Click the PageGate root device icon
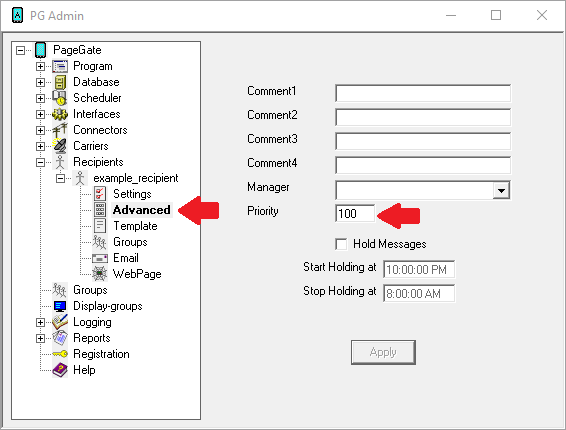 pos(40,50)
